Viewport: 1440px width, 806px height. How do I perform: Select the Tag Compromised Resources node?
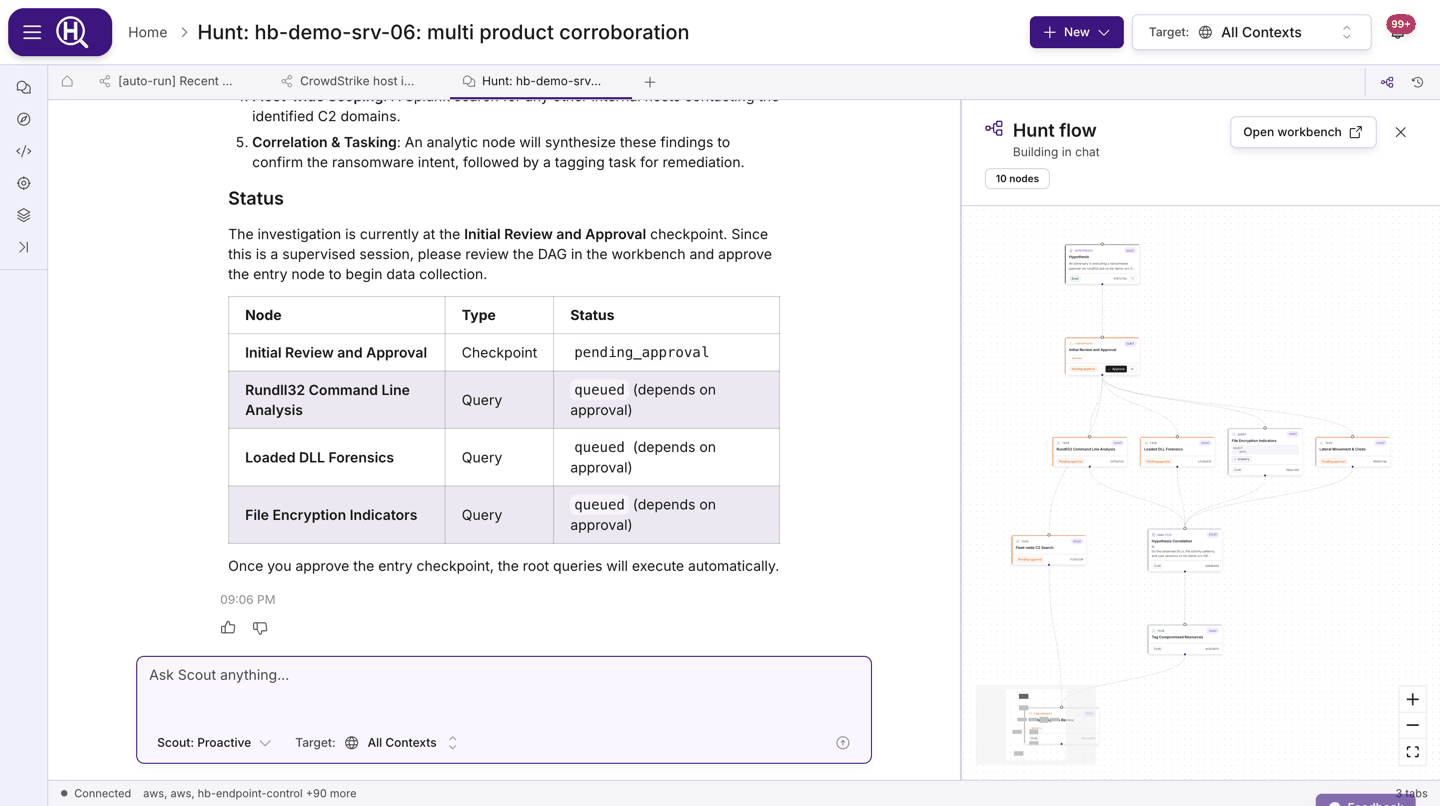[x=1185, y=640]
